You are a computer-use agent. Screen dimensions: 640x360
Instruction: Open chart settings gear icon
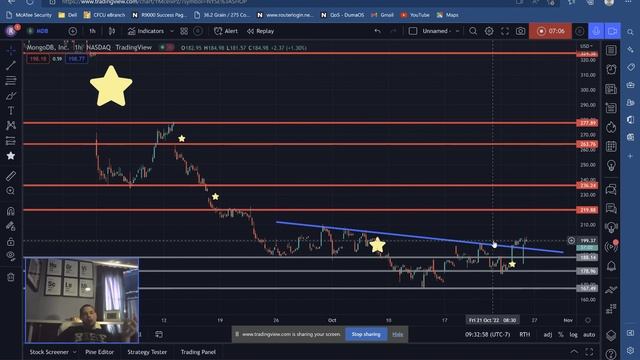tap(489, 31)
